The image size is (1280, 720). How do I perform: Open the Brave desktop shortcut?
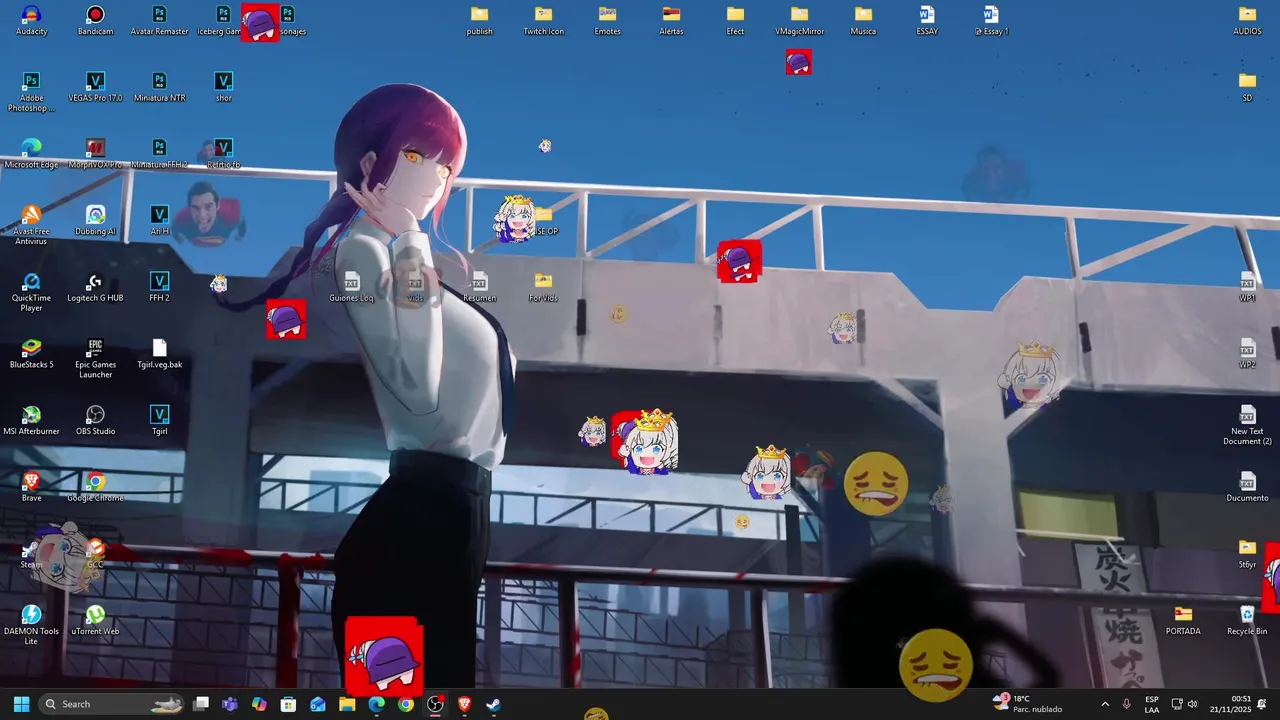(x=31, y=487)
